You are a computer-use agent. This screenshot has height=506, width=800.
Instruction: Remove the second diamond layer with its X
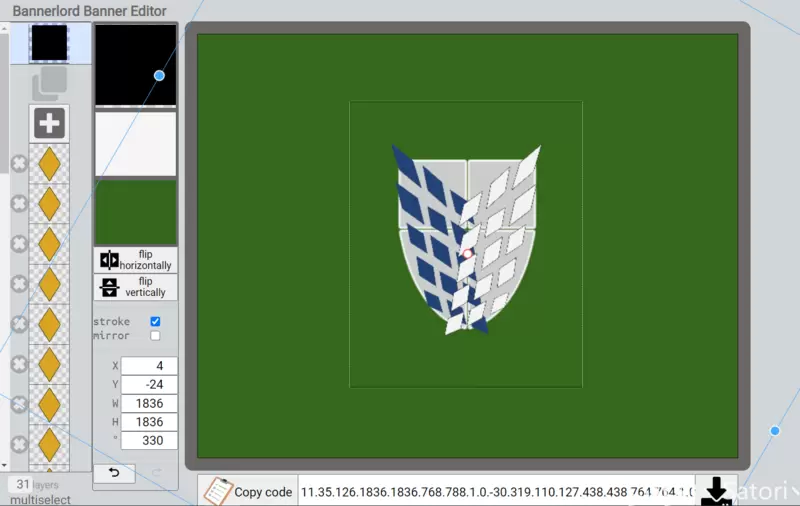click(19, 204)
